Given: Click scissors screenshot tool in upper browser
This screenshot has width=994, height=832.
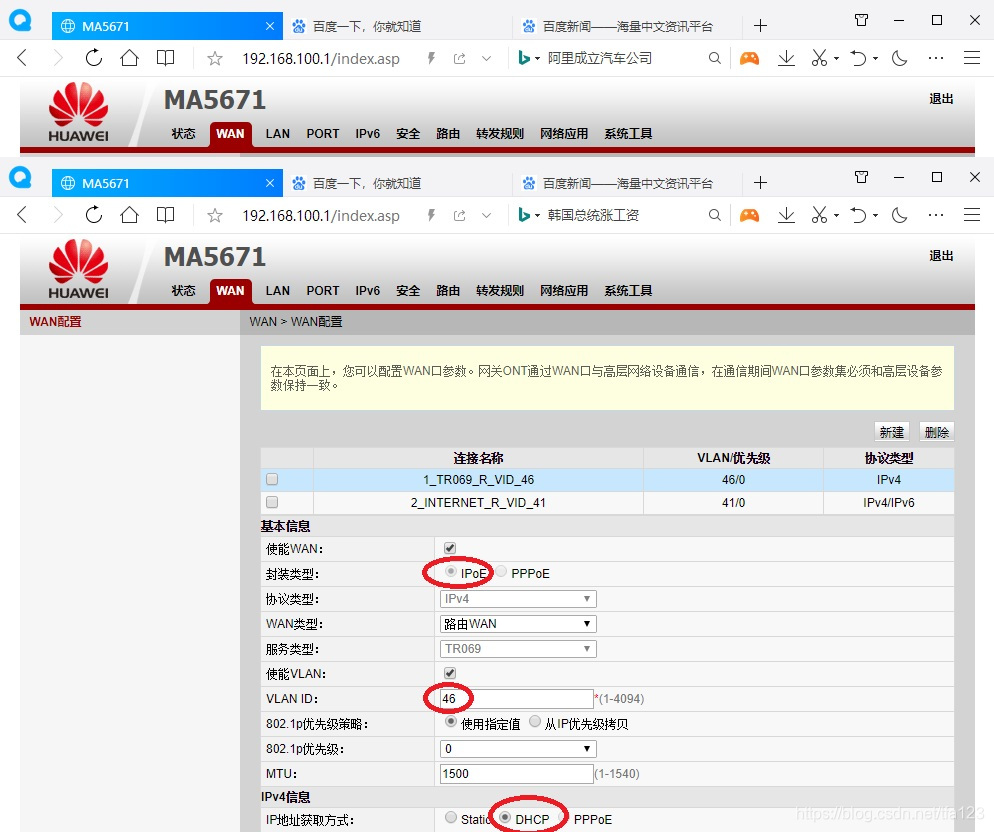Looking at the screenshot, I should (819, 58).
